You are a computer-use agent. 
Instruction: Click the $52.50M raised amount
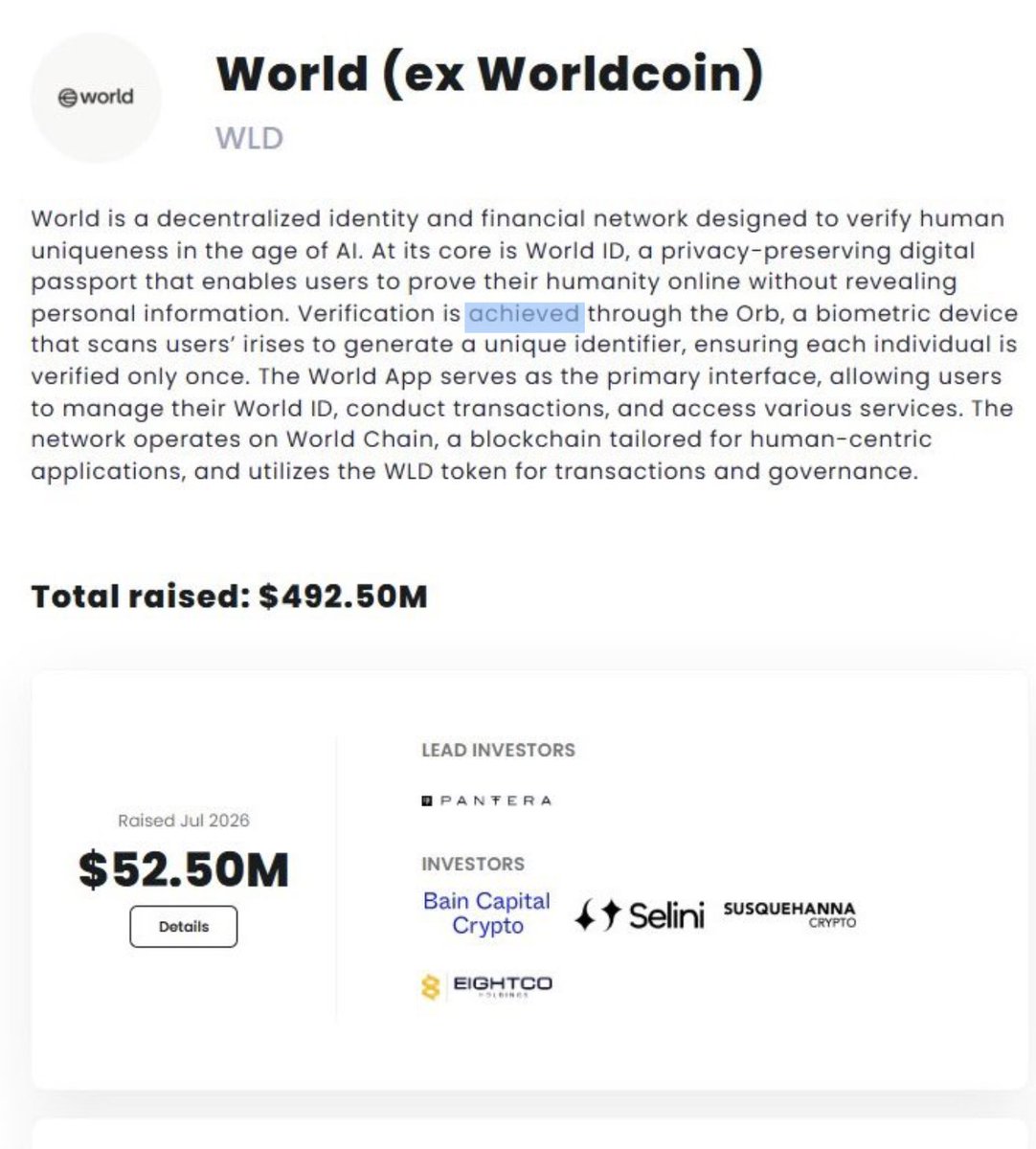click(184, 869)
